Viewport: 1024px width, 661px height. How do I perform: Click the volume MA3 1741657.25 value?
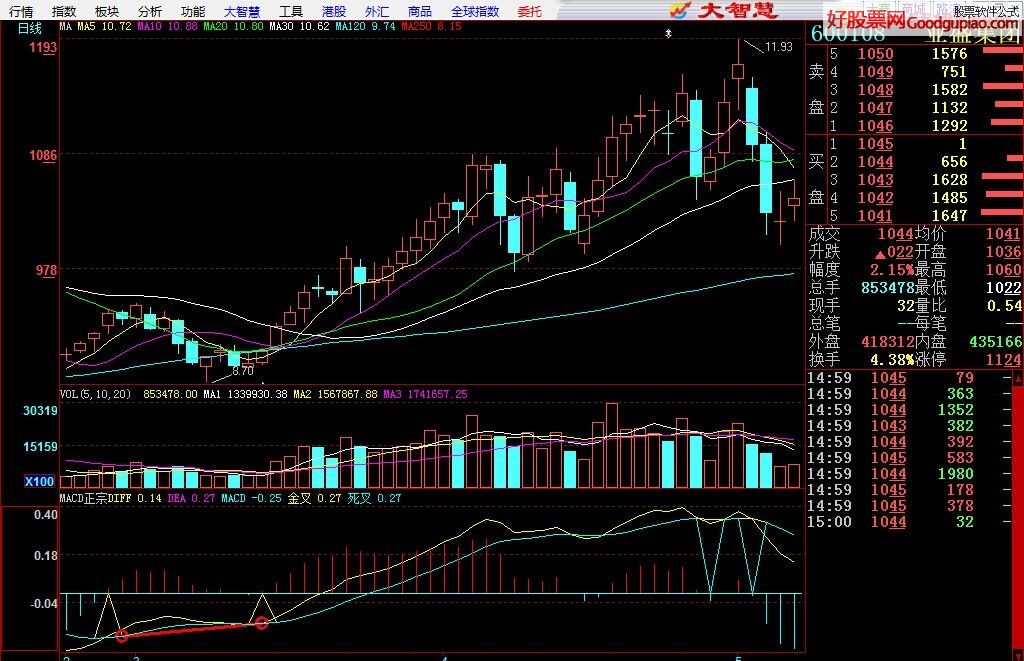point(425,395)
